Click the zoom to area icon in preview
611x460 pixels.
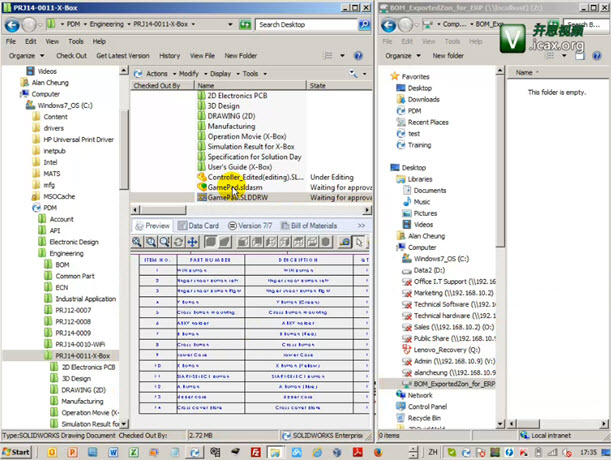coord(151,242)
